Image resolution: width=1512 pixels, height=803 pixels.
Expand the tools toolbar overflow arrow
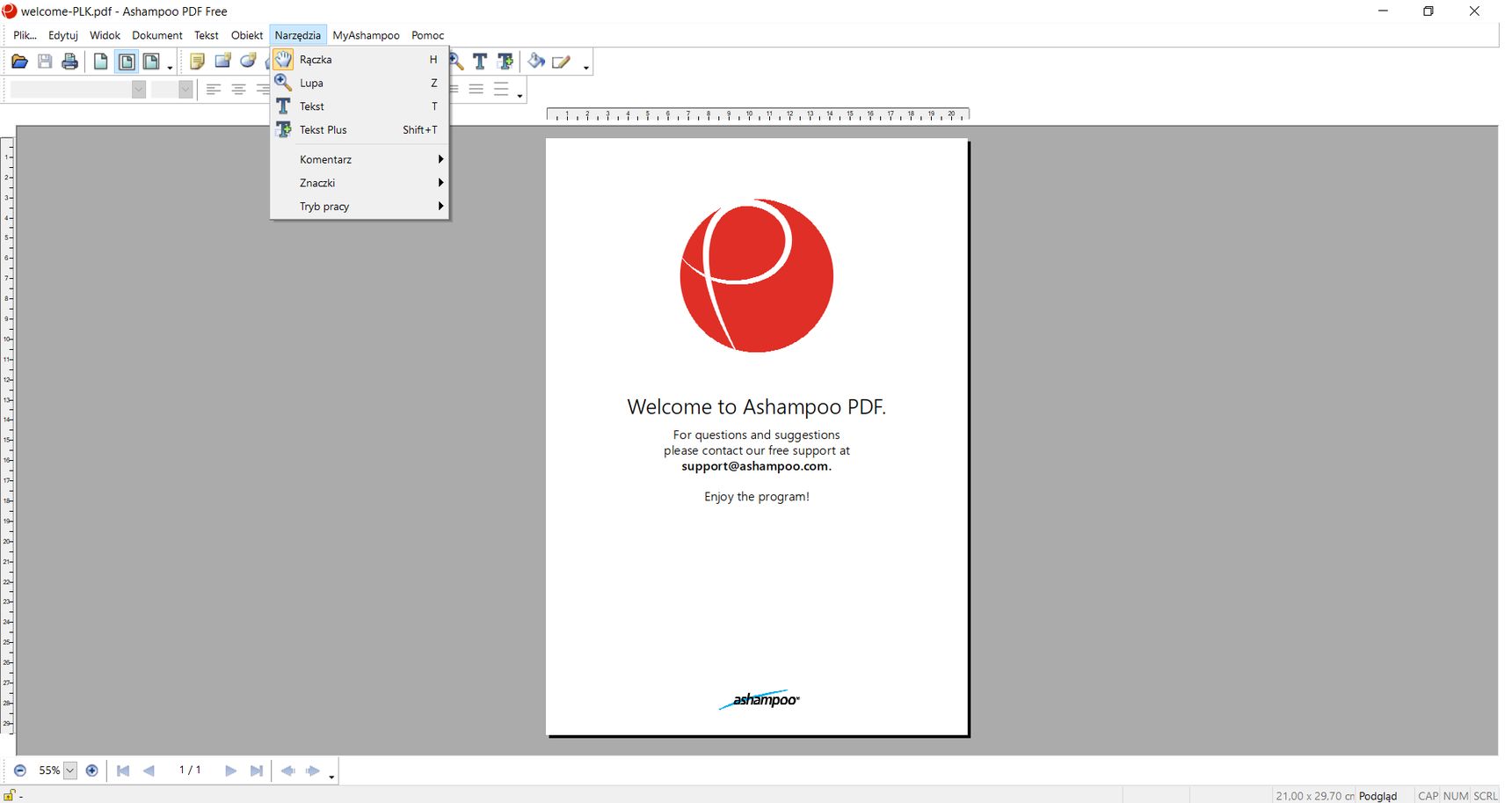pyautogui.click(x=586, y=68)
